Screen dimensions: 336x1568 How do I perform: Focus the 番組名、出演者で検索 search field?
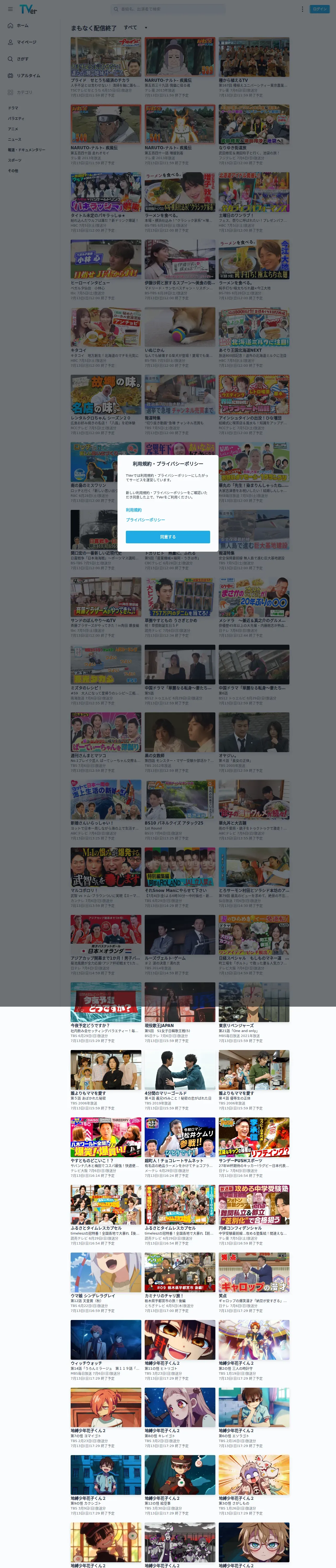point(168,9)
